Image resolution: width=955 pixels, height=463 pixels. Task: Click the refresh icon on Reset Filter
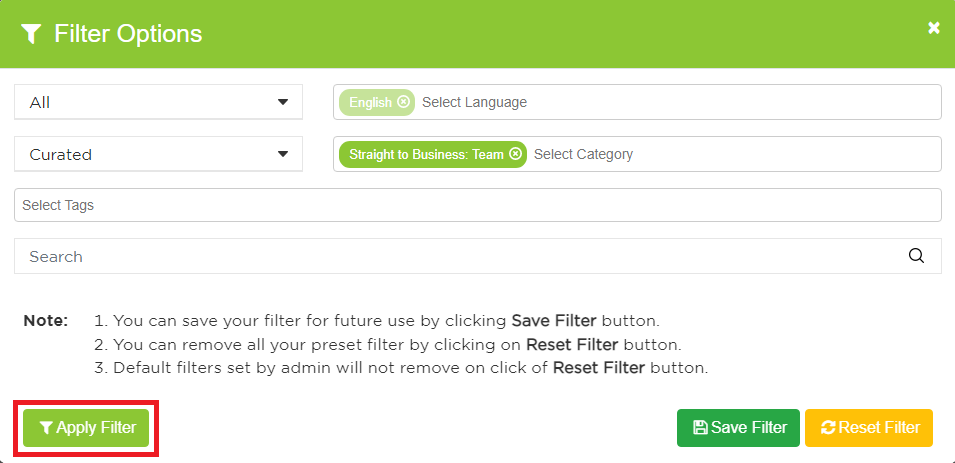(x=828, y=428)
